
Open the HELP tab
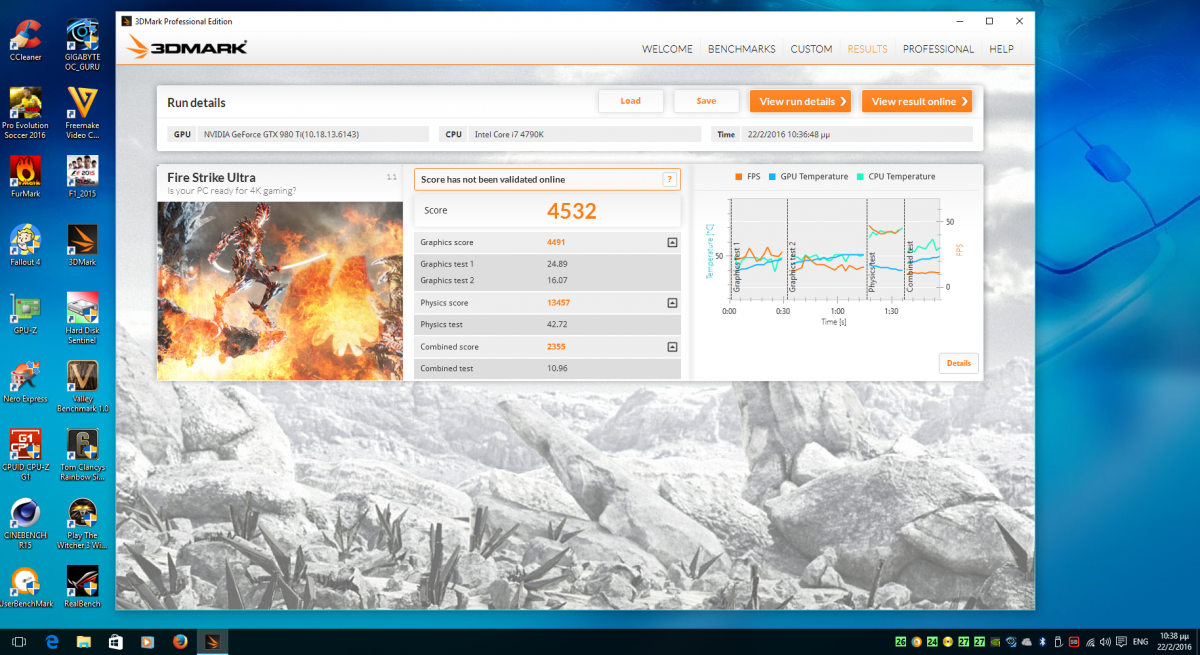1001,49
